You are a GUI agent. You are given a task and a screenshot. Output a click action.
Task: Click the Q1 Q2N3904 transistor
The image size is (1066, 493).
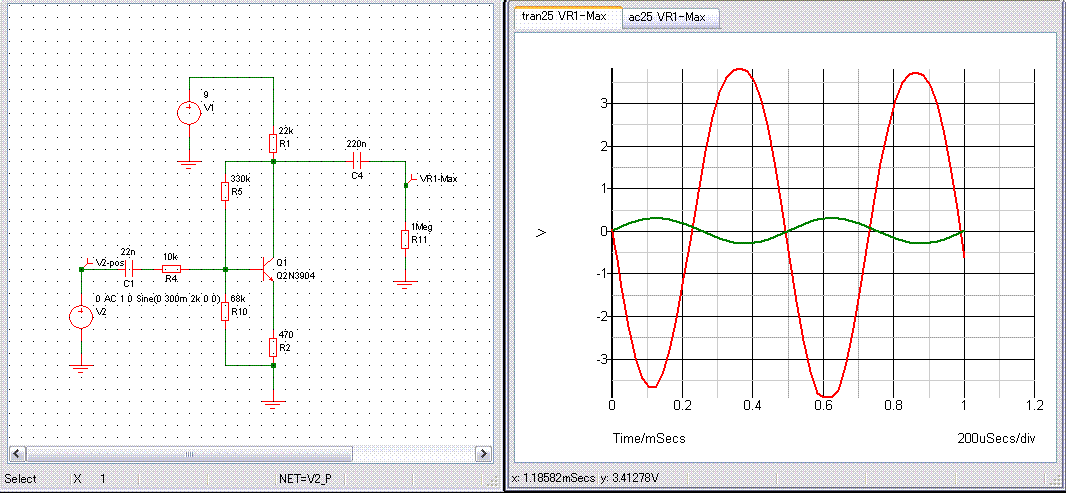(x=268, y=269)
